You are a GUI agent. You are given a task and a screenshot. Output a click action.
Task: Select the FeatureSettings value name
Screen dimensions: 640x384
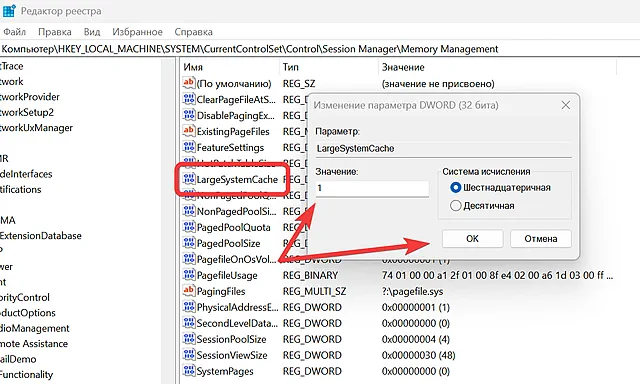tap(230, 147)
